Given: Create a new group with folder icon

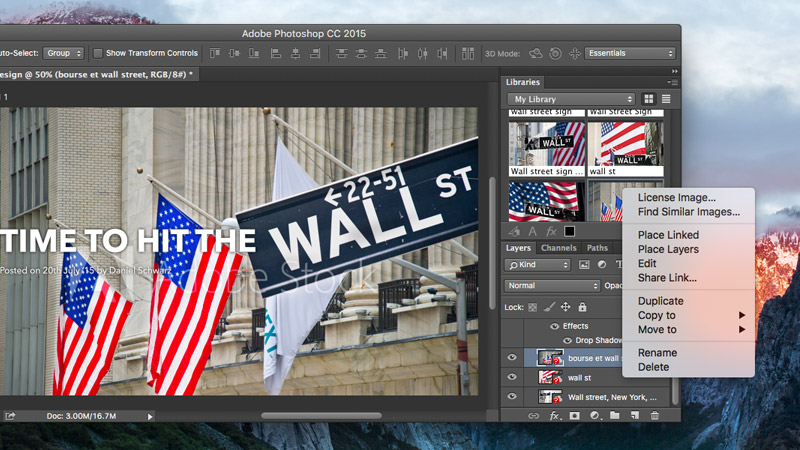Looking at the screenshot, I should point(615,416).
